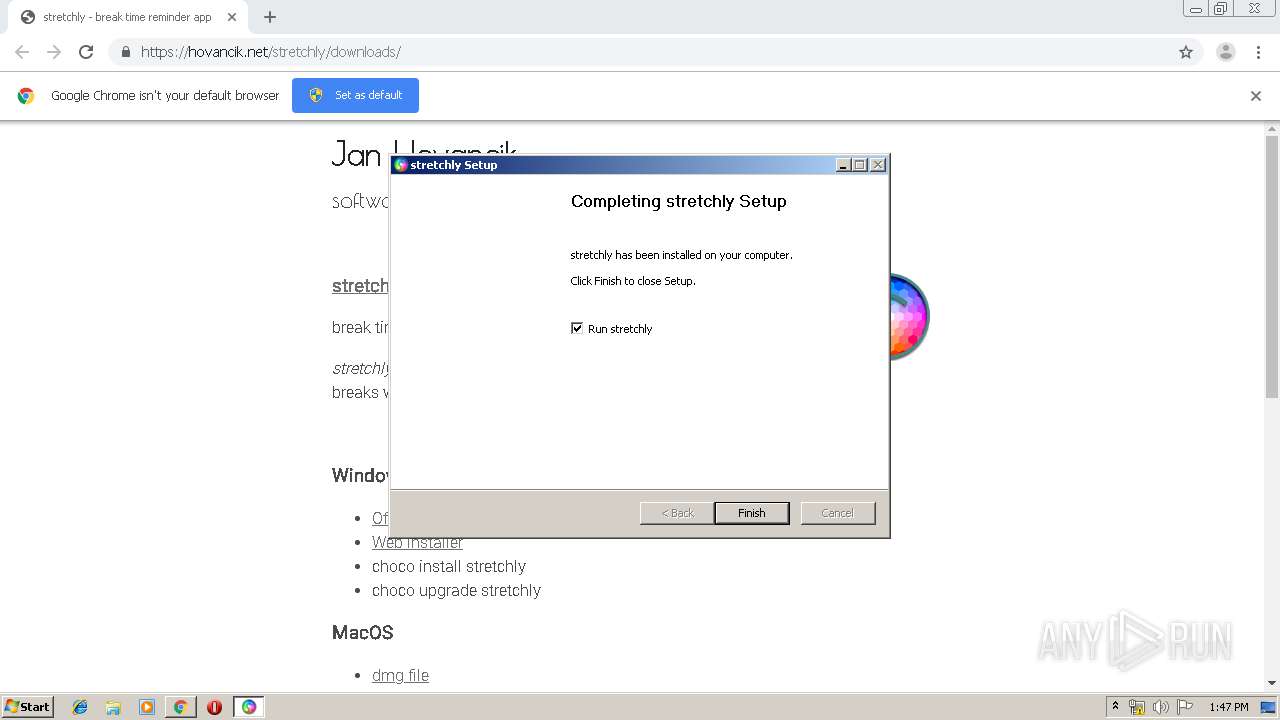
Task: Click the taskbar clock showing 1:47 PM
Action: coord(1229,707)
